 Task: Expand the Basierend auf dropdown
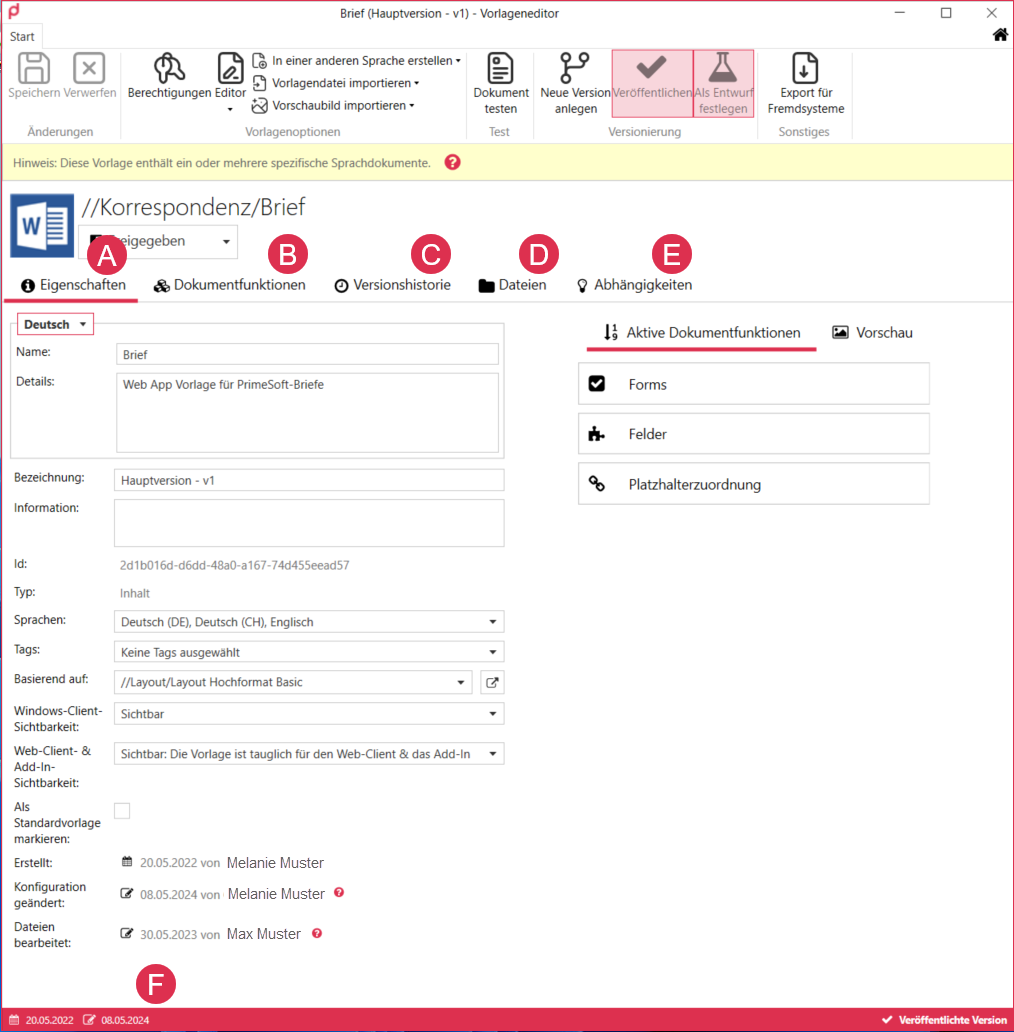pyautogui.click(x=461, y=683)
